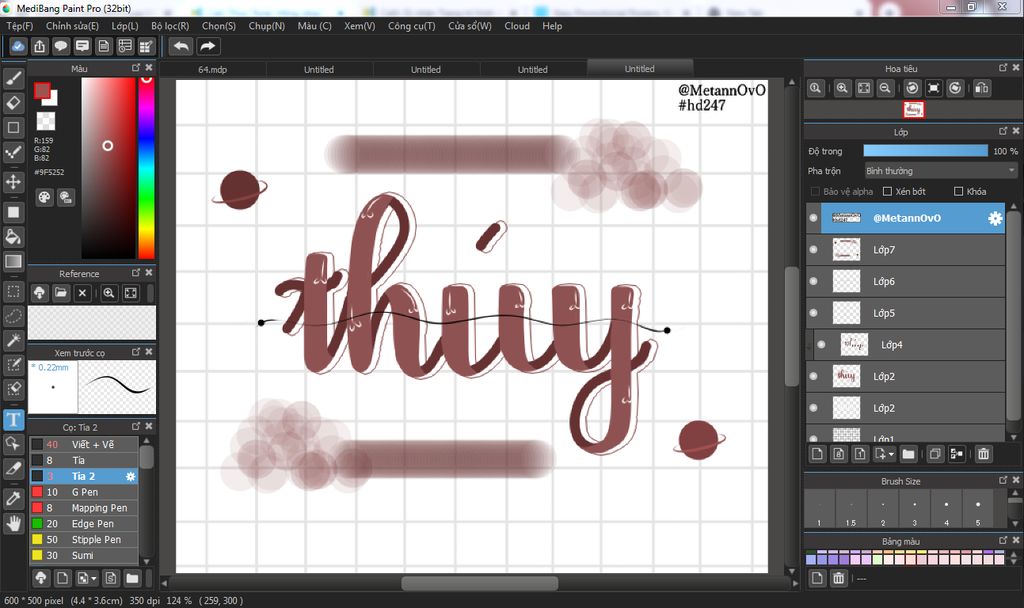Pop out the Hoa tiêu navigator panel
The height and width of the screenshot is (608, 1024).
tap(1003, 67)
